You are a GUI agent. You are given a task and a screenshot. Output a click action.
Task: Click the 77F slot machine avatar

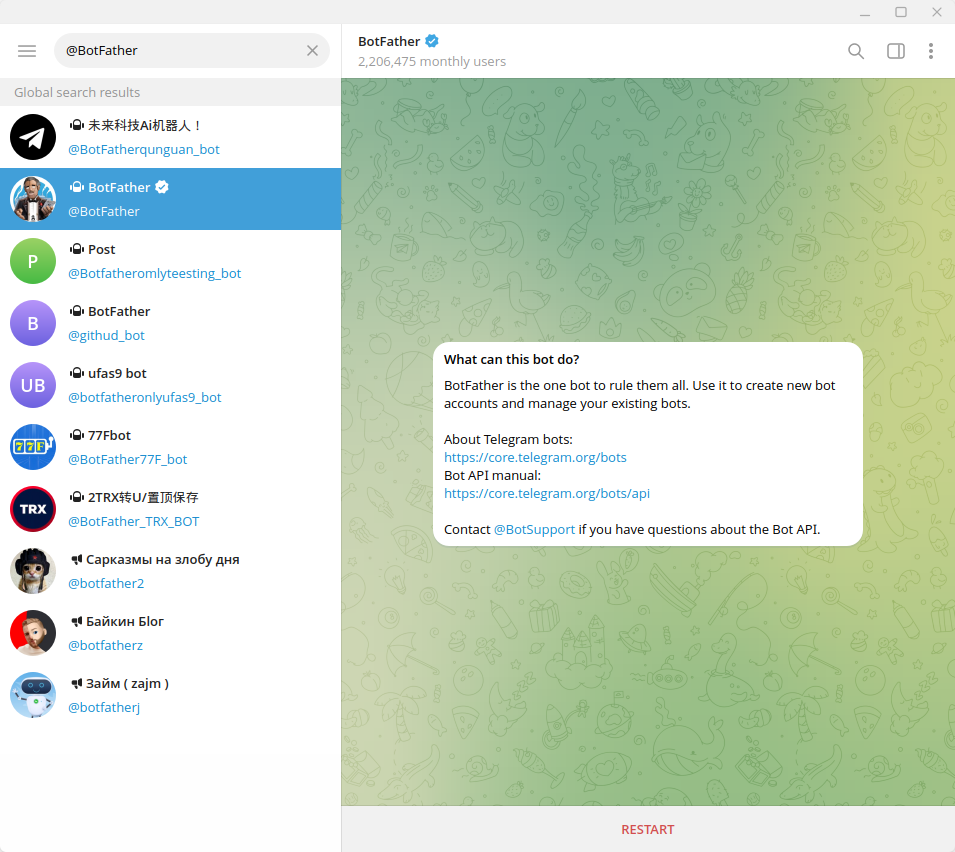[x=33, y=448]
